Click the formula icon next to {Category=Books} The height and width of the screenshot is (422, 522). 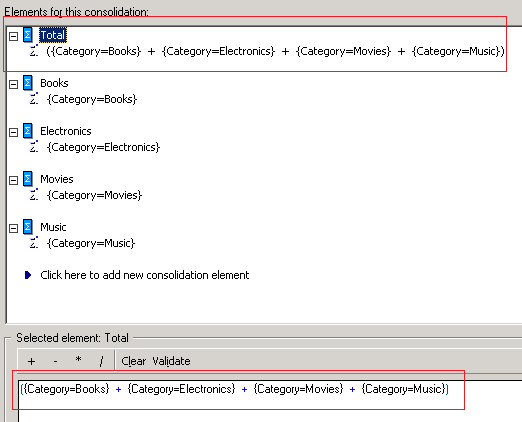click(x=34, y=99)
